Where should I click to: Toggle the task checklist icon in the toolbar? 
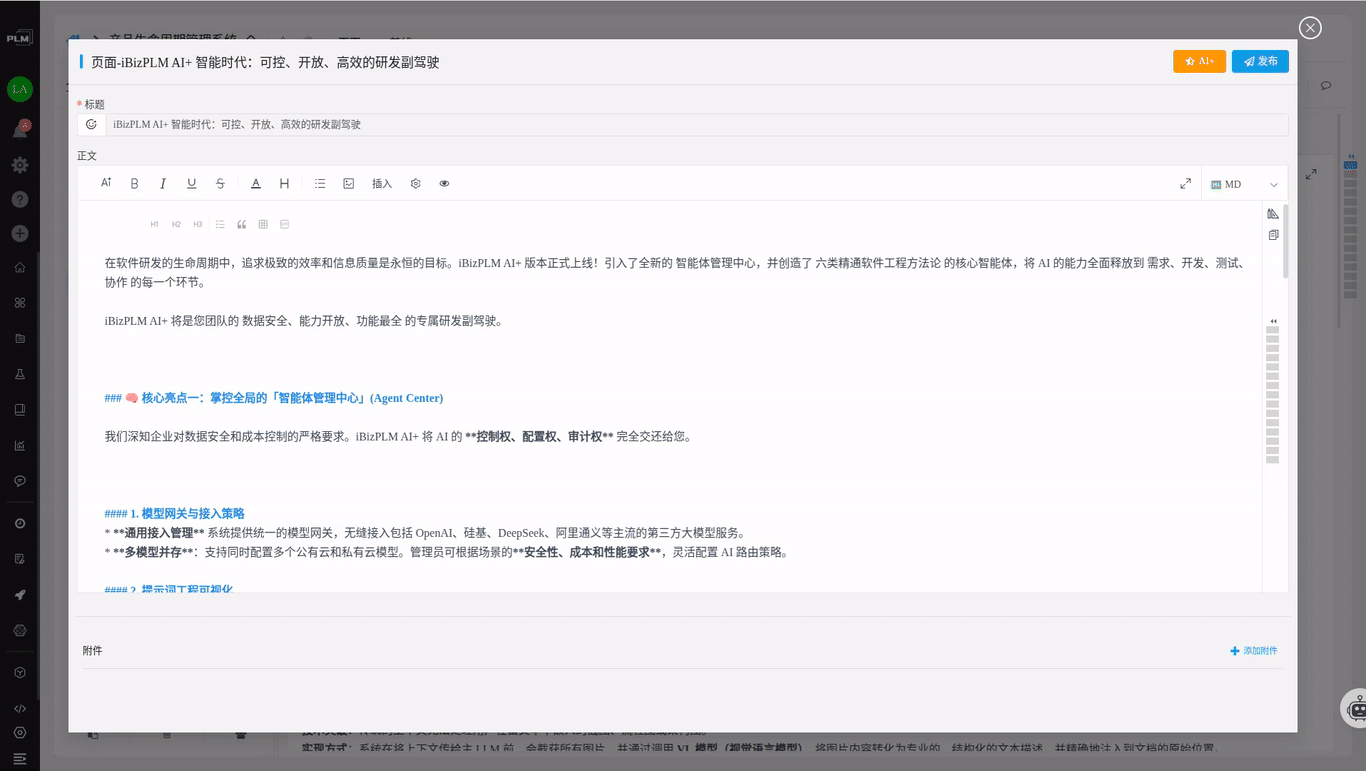point(348,183)
